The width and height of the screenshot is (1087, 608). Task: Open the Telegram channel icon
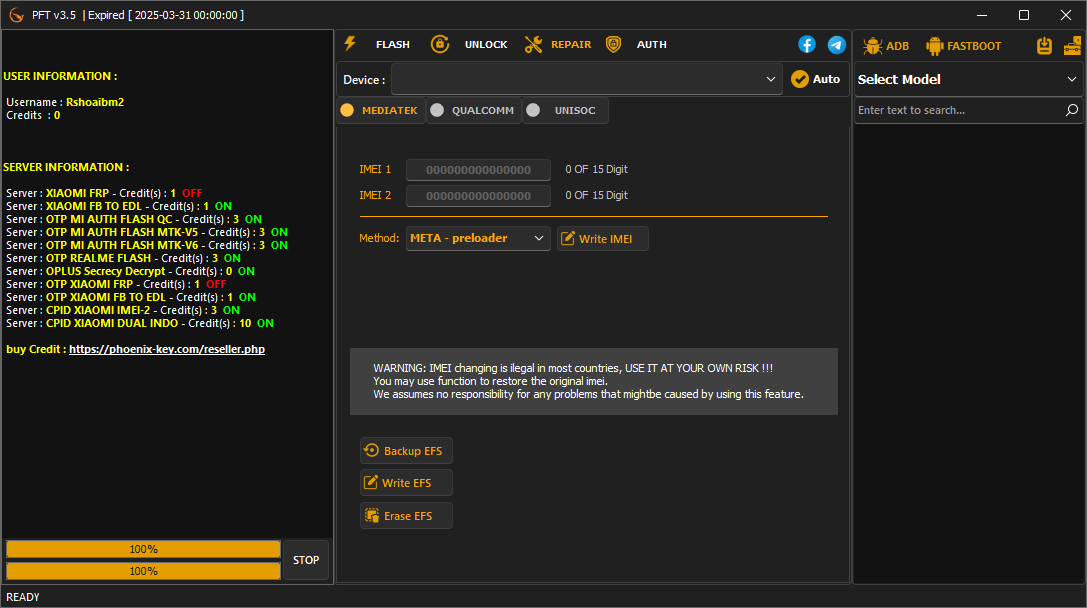click(837, 44)
